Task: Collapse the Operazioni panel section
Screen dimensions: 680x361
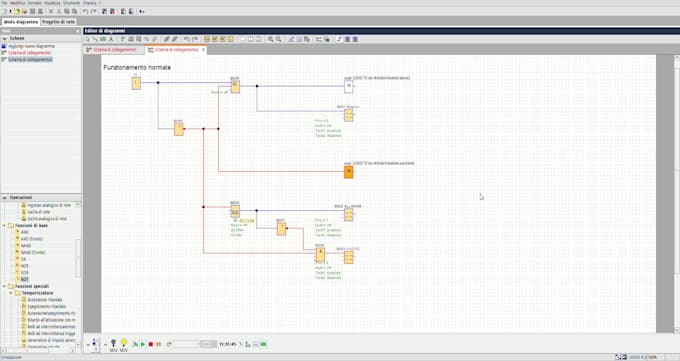Action: [5, 198]
